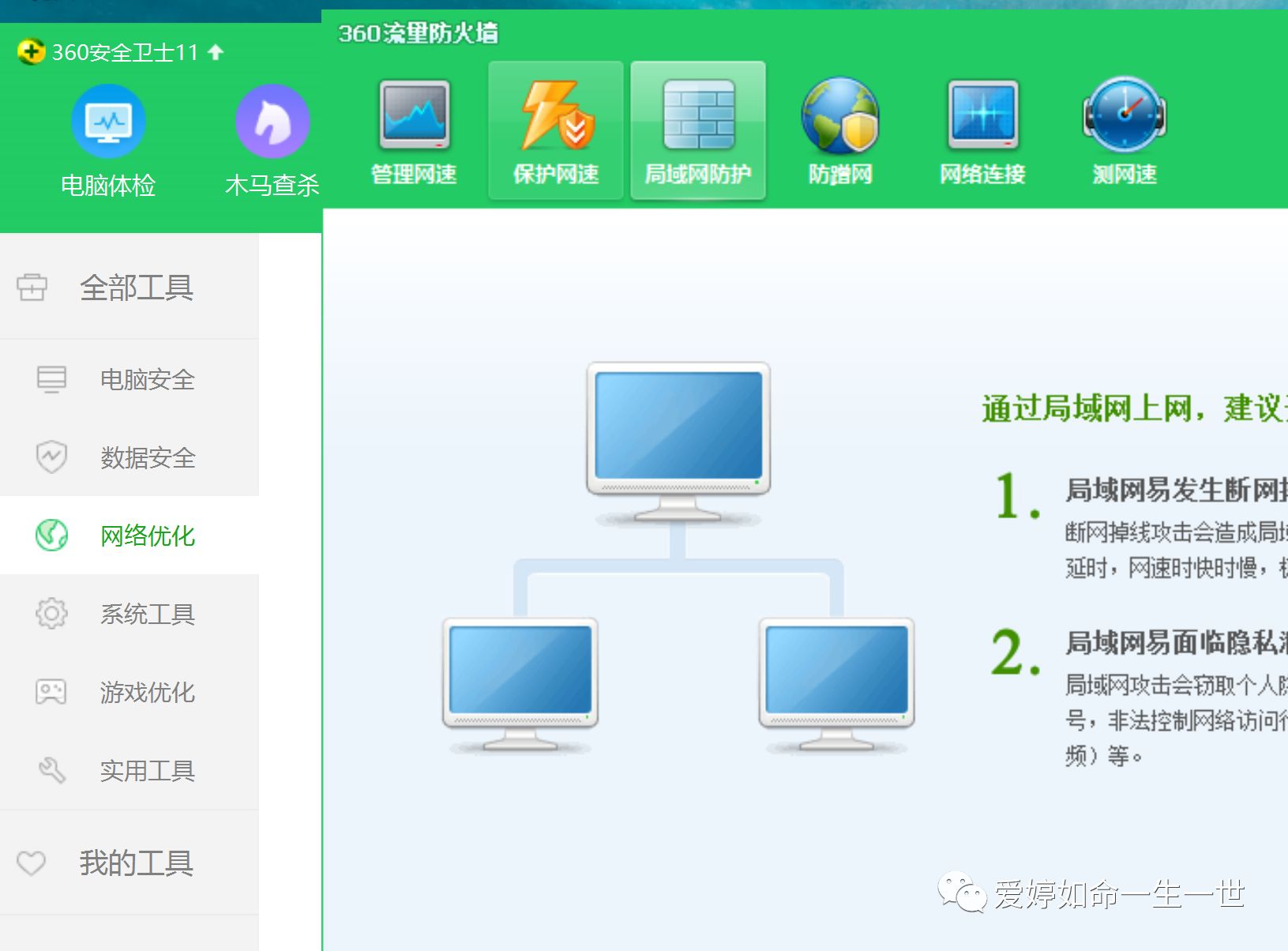Choose 实用工具 in the sidebar
This screenshot has width=1288, height=951.
pyautogui.click(x=130, y=770)
